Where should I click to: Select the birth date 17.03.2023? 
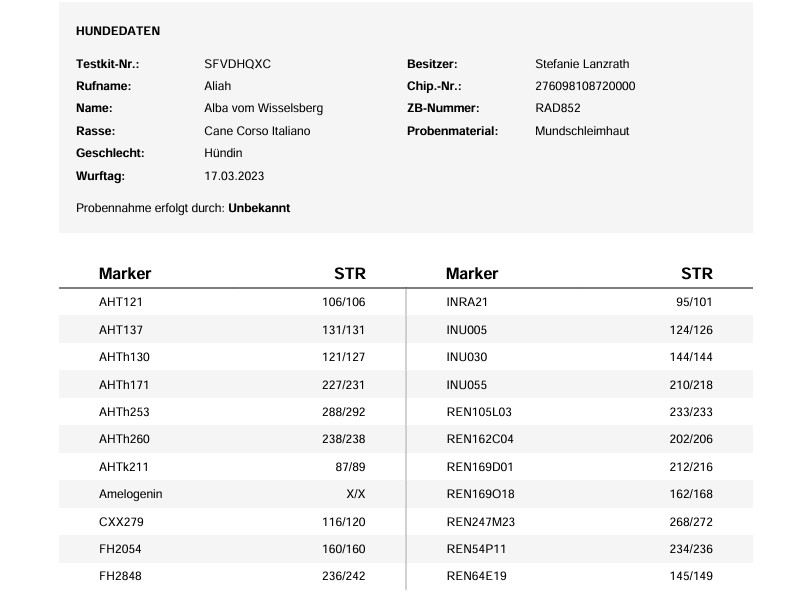point(234,176)
